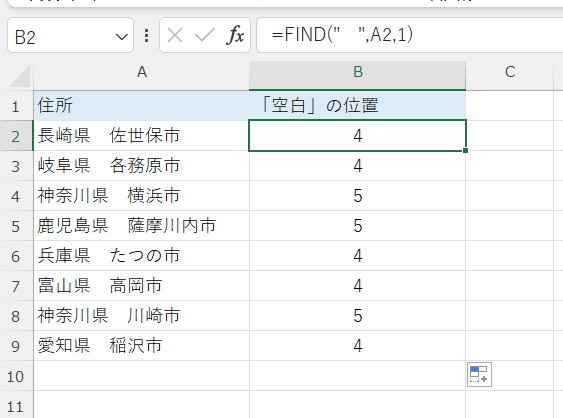Click cell B2 in the 長崎県 row
563x418 pixels.
point(358,136)
